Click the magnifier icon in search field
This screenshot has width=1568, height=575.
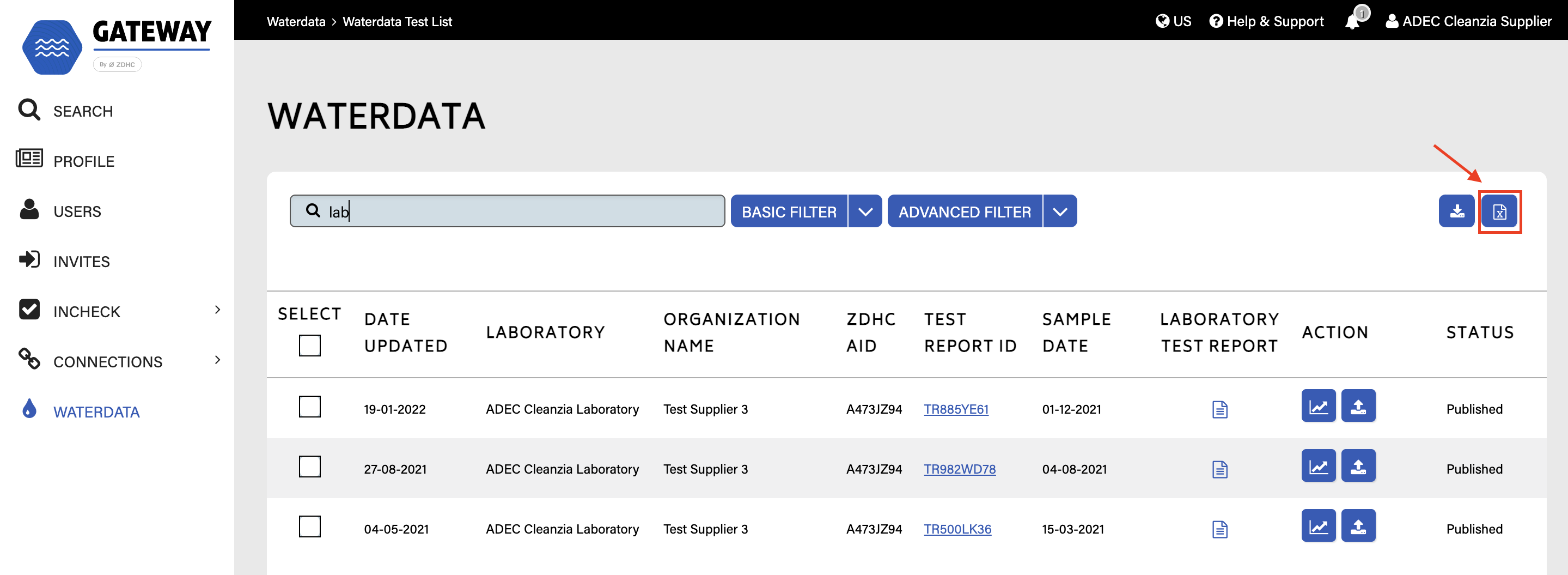click(x=313, y=211)
